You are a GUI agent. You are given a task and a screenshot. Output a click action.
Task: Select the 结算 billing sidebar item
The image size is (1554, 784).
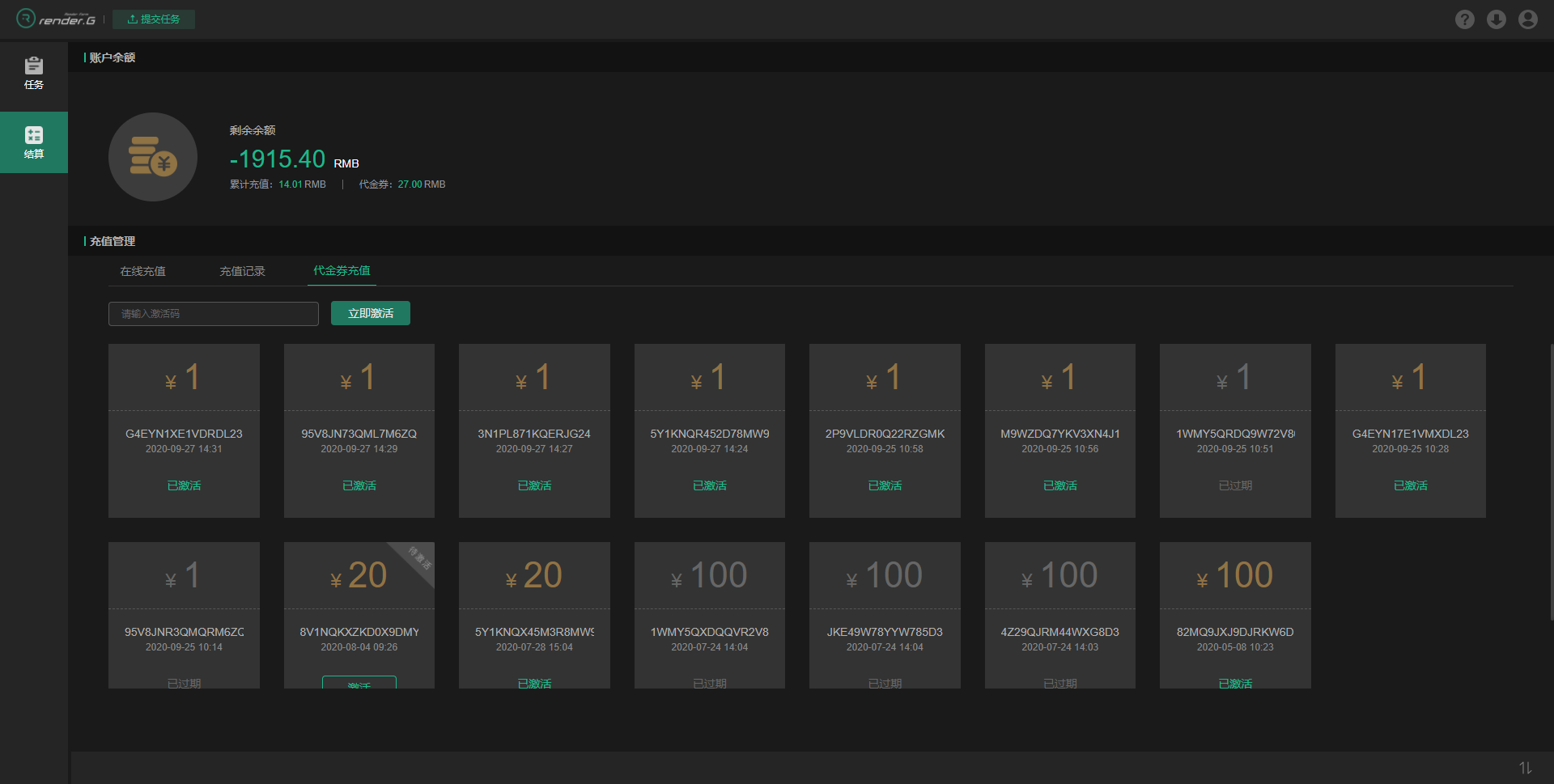pos(34,142)
